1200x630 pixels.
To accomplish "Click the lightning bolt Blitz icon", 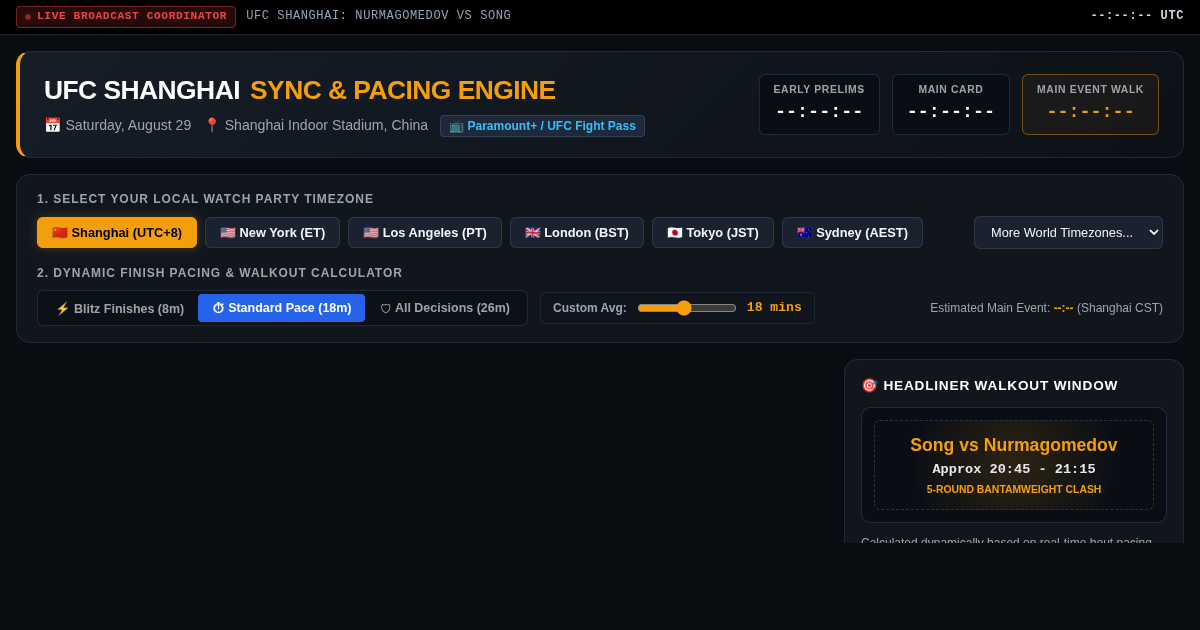I will click(62, 309).
